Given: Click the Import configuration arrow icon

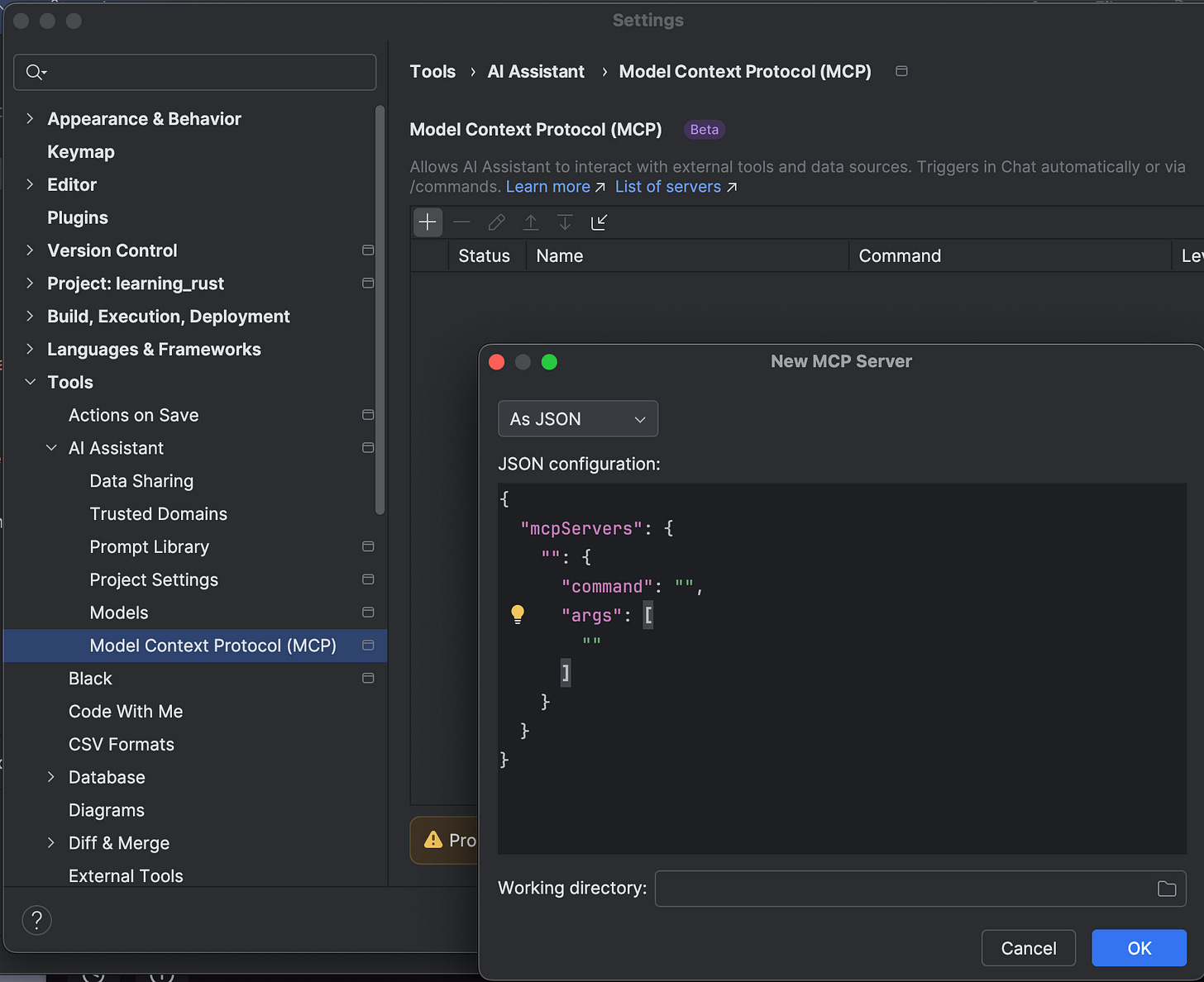Looking at the screenshot, I should 600,222.
